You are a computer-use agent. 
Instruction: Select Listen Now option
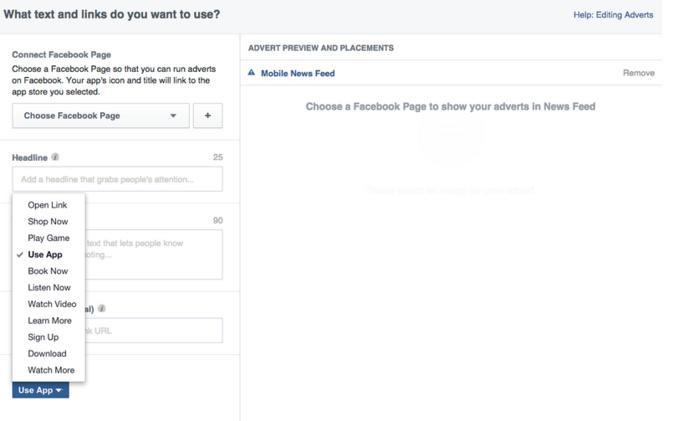pos(49,288)
